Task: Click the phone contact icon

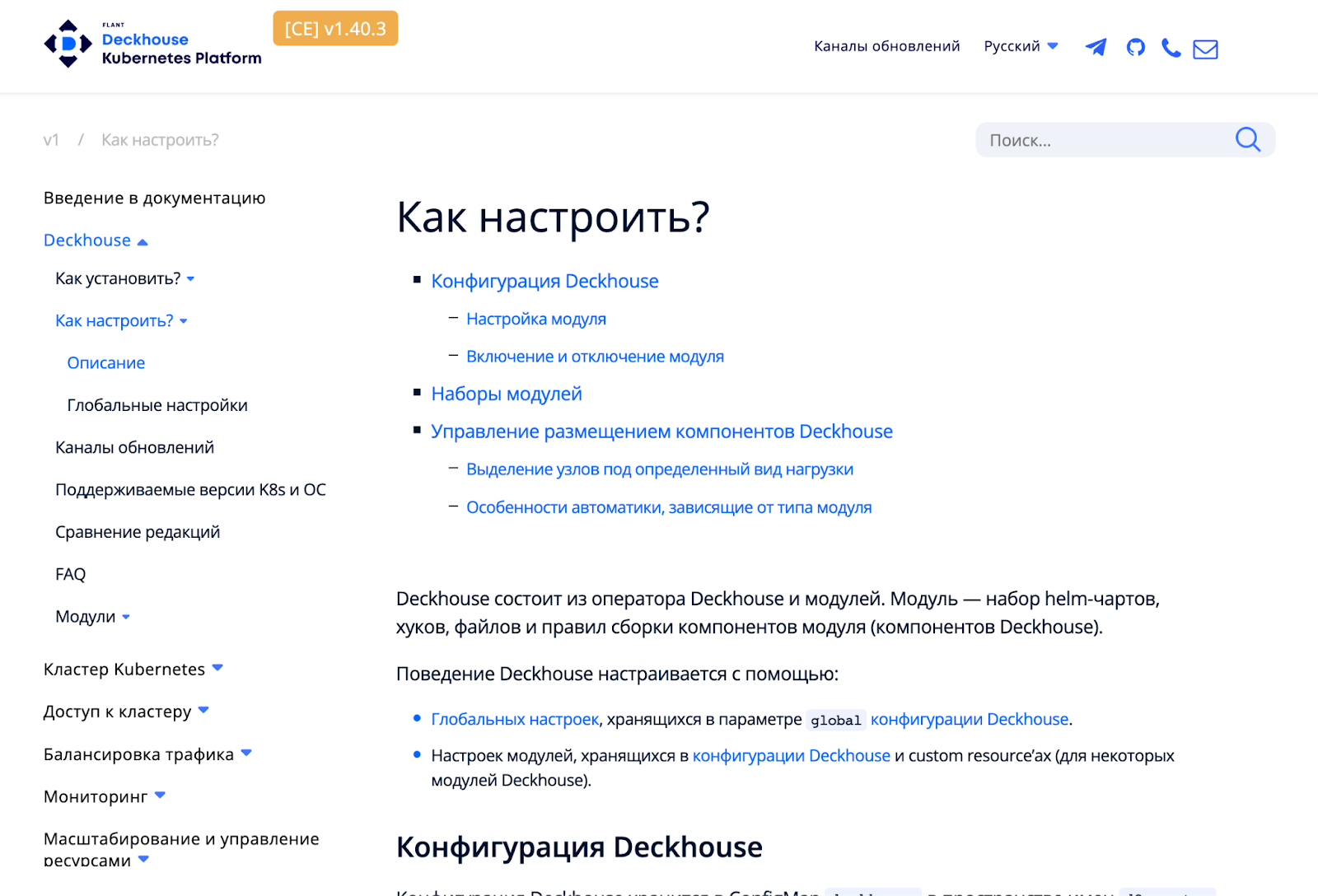Action: (1171, 48)
